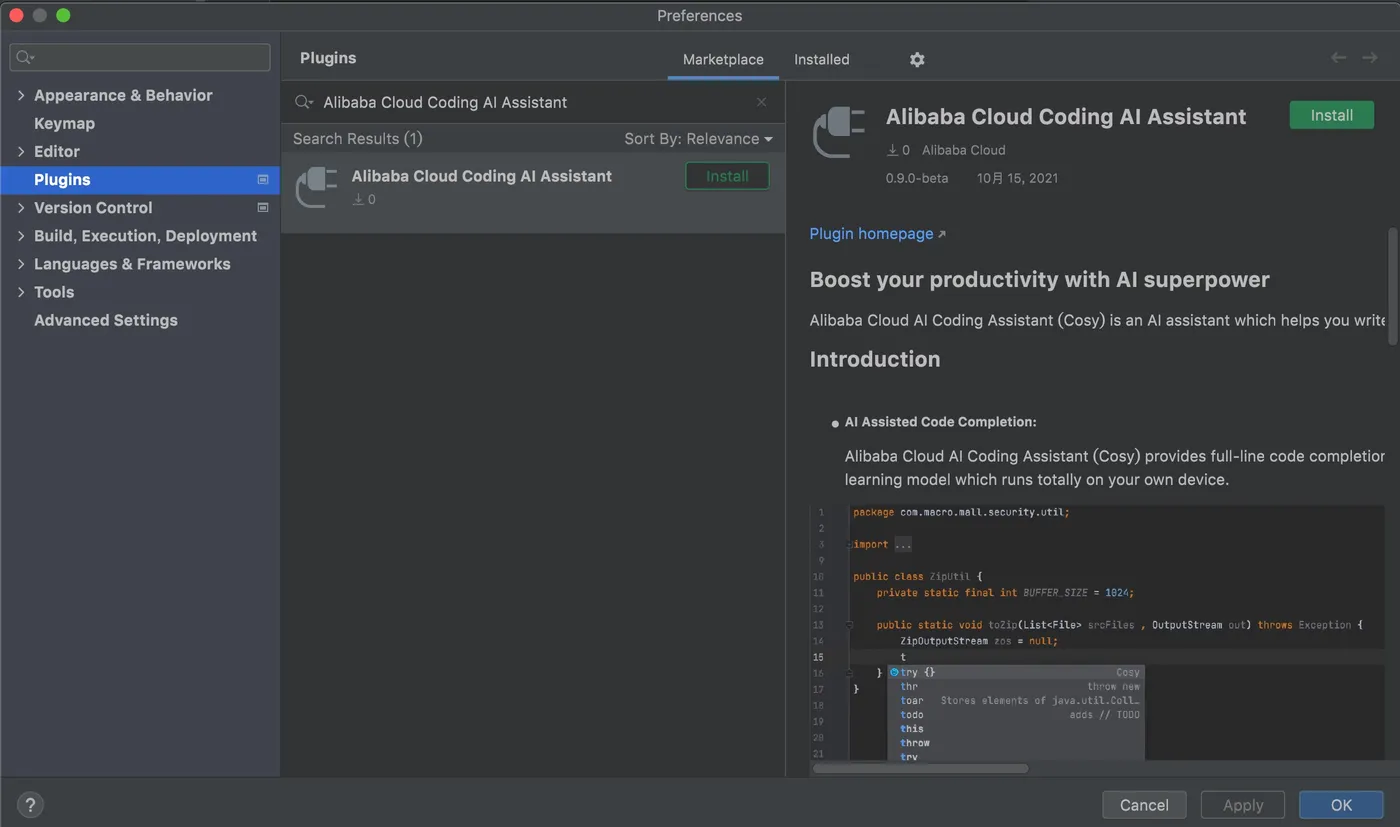Click the project-level marker beside Version Control
Image resolution: width=1400 pixels, height=827 pixels.
[263, 208]
